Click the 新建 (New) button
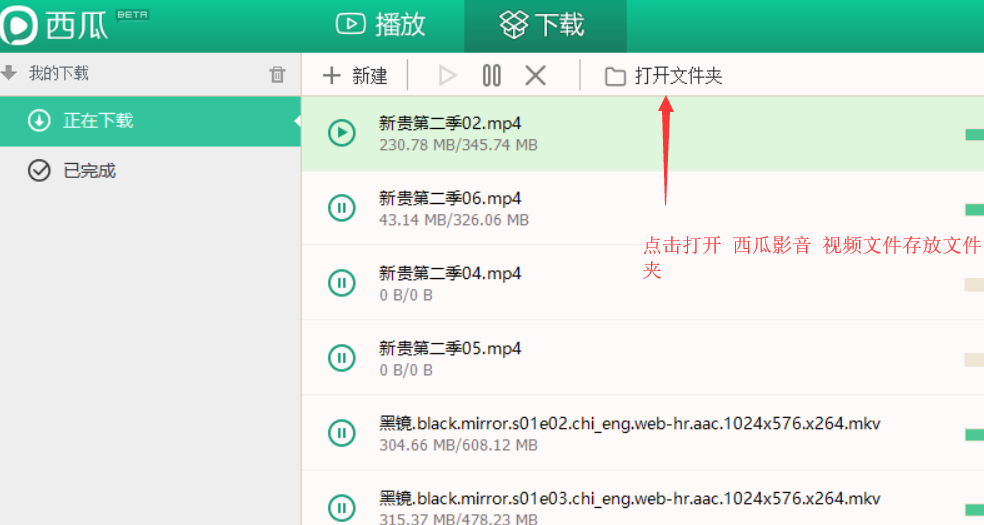Screen dimensions: 984x525 pyautogui.click(x=355, y=76)
